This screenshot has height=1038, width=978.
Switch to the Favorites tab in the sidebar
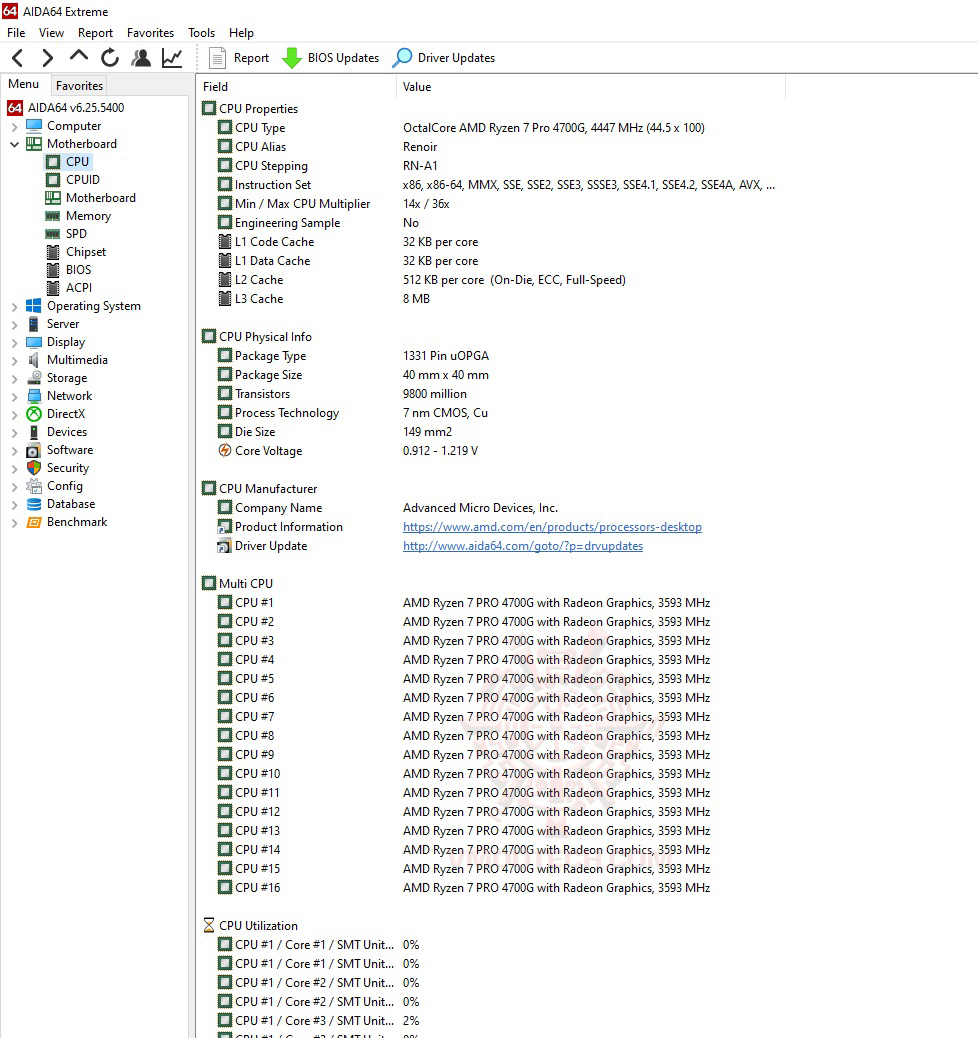[x=79, y=85]
